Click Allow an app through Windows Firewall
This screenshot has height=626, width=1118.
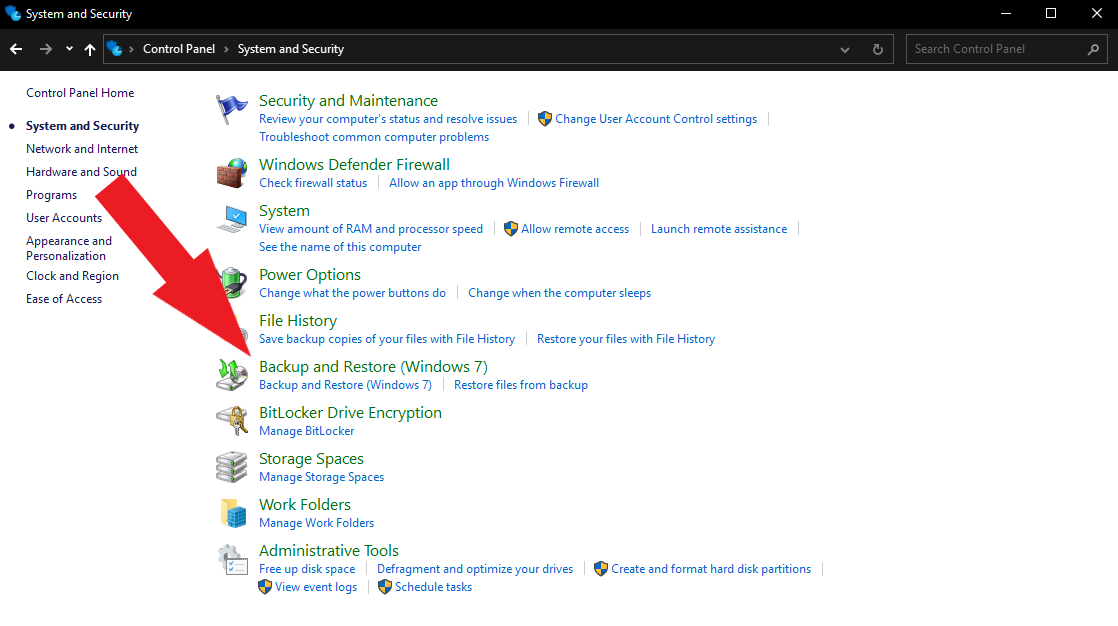[x=494, y=183]
